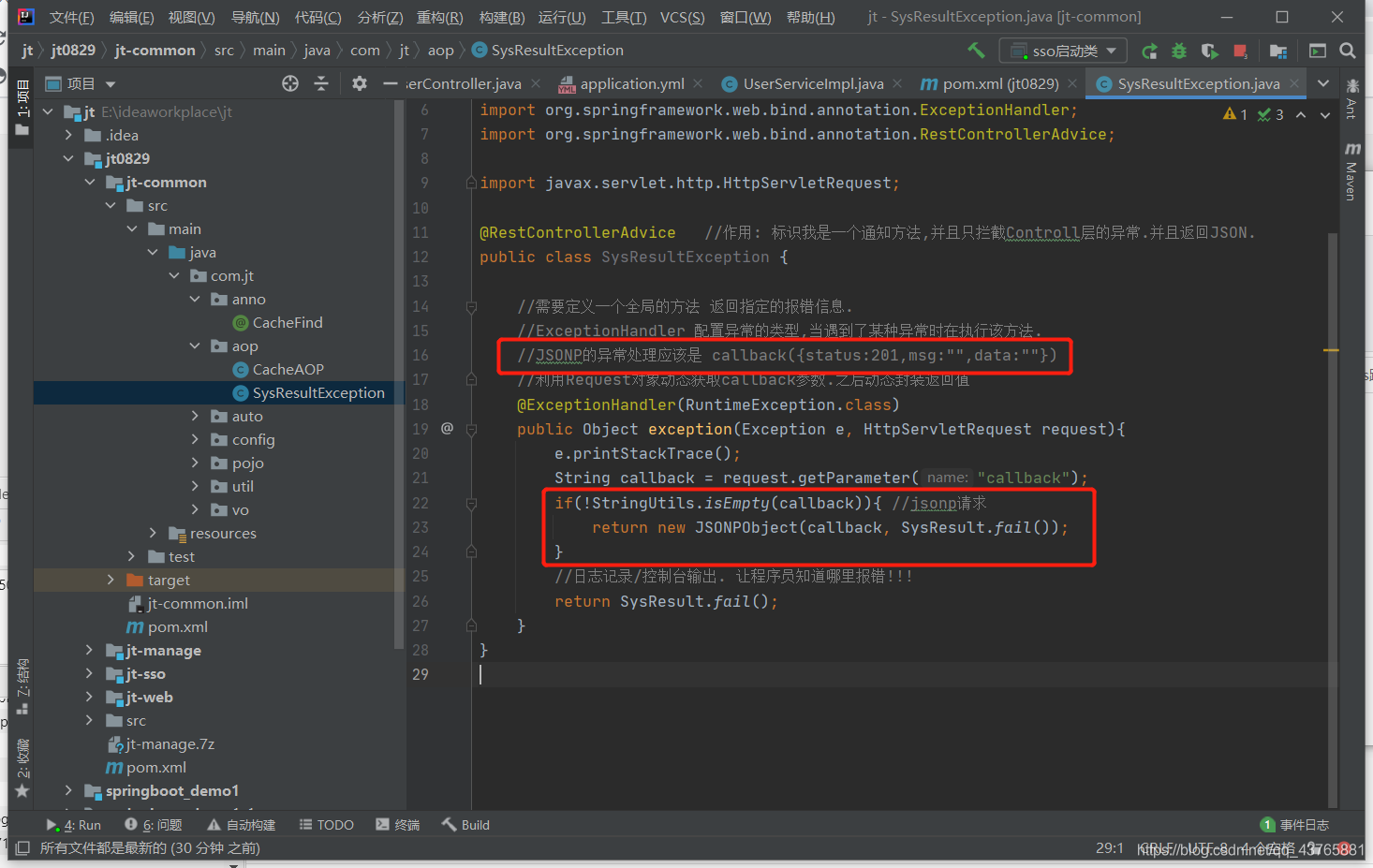Collapse all in Project panel icon
The height and width of the screenshot is (868, 1373).
pyautogui.click(x=321, y=83)
